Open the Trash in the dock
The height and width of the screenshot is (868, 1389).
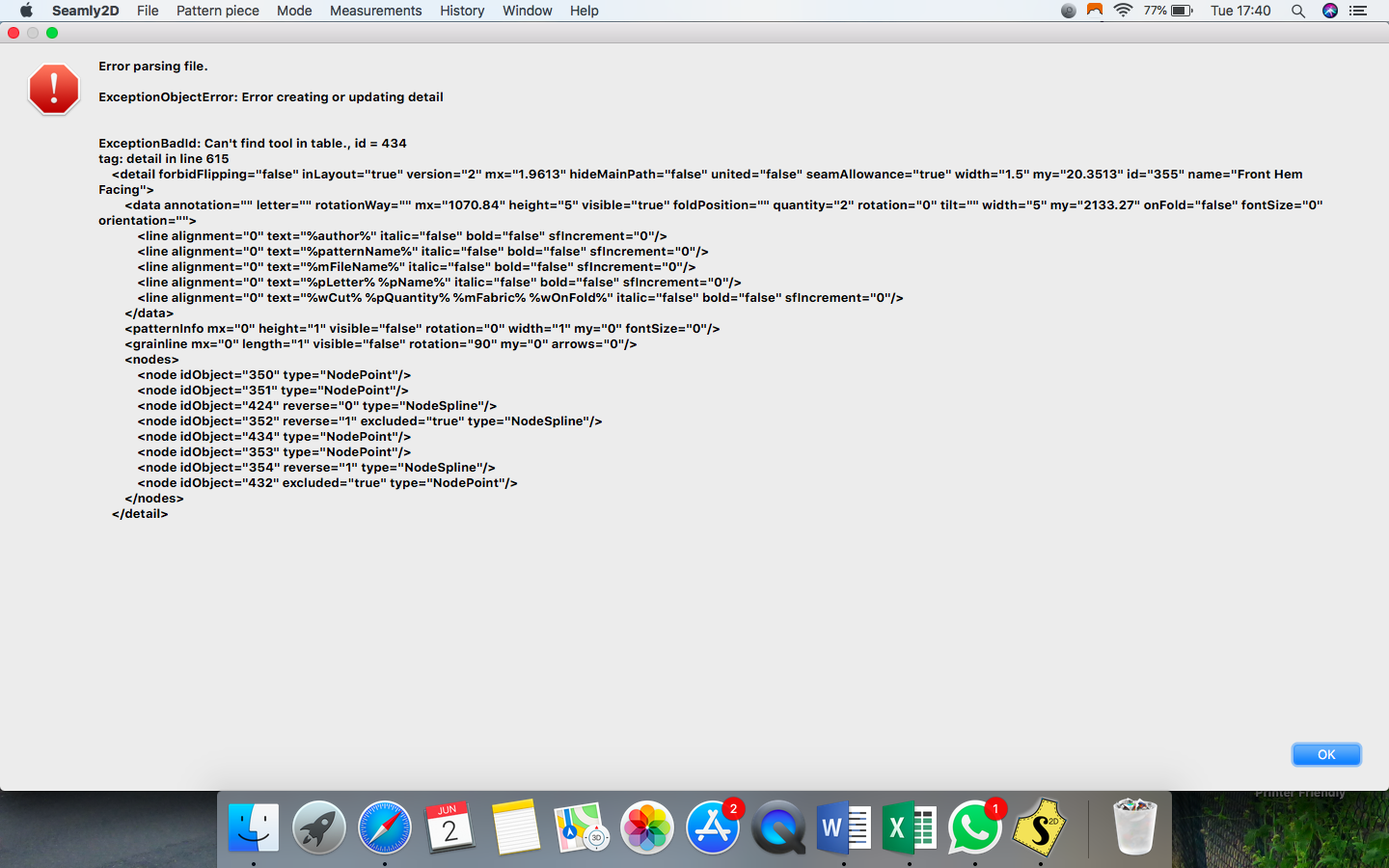tap(1134, 827)
